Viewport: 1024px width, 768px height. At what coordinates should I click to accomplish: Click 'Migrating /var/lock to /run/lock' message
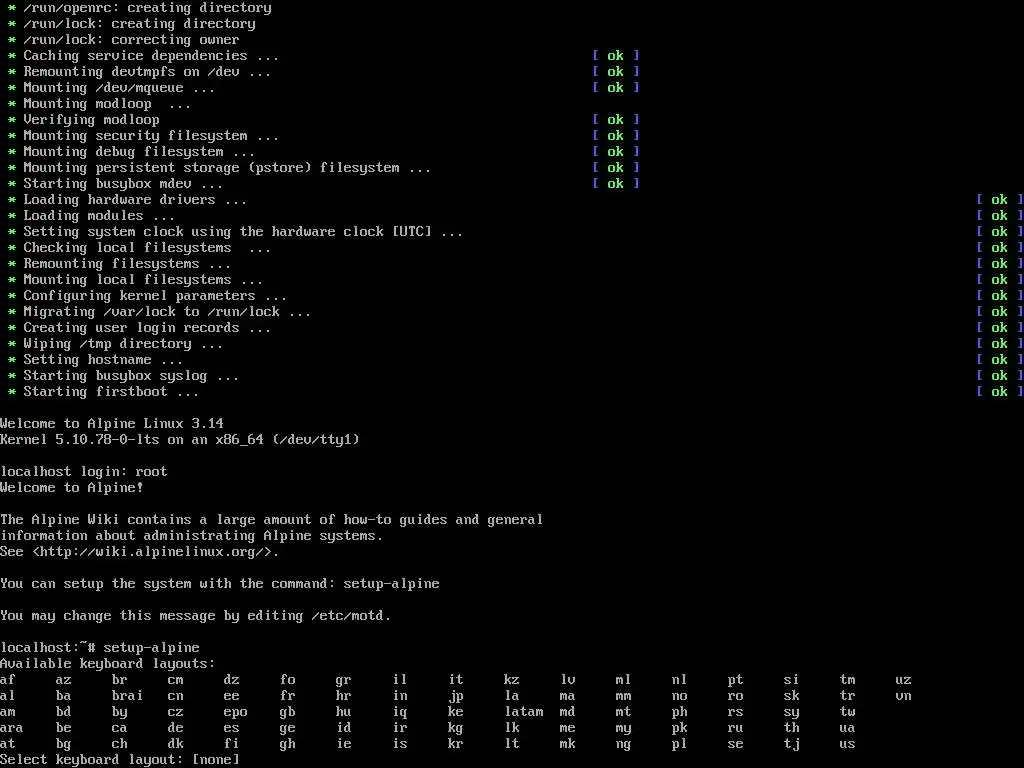(x=167, y=312)
